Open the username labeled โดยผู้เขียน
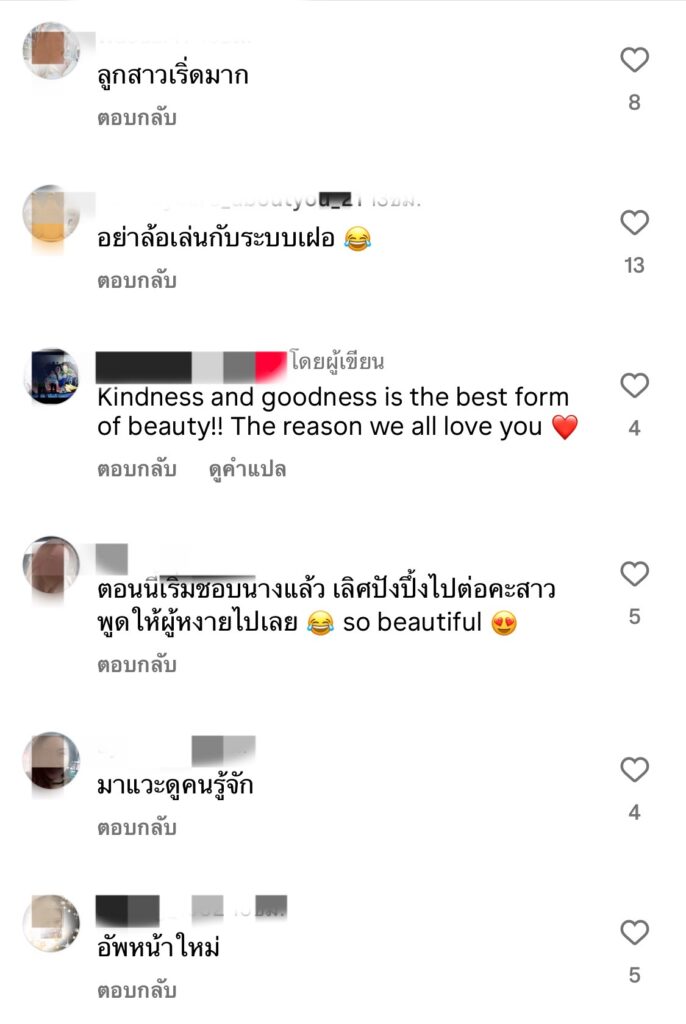Screen dimensions: 686x1024 pyautogui.click(x=191, y=366)
